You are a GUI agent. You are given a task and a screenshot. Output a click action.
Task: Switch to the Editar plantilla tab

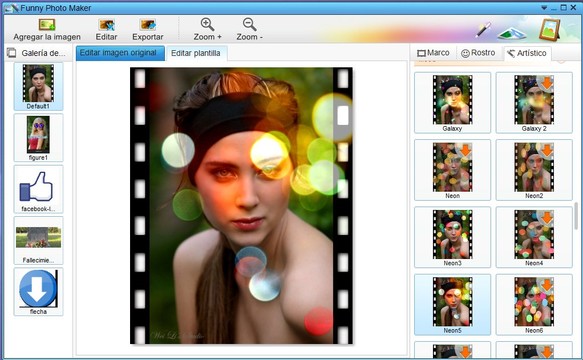click(x=196, y=53)
